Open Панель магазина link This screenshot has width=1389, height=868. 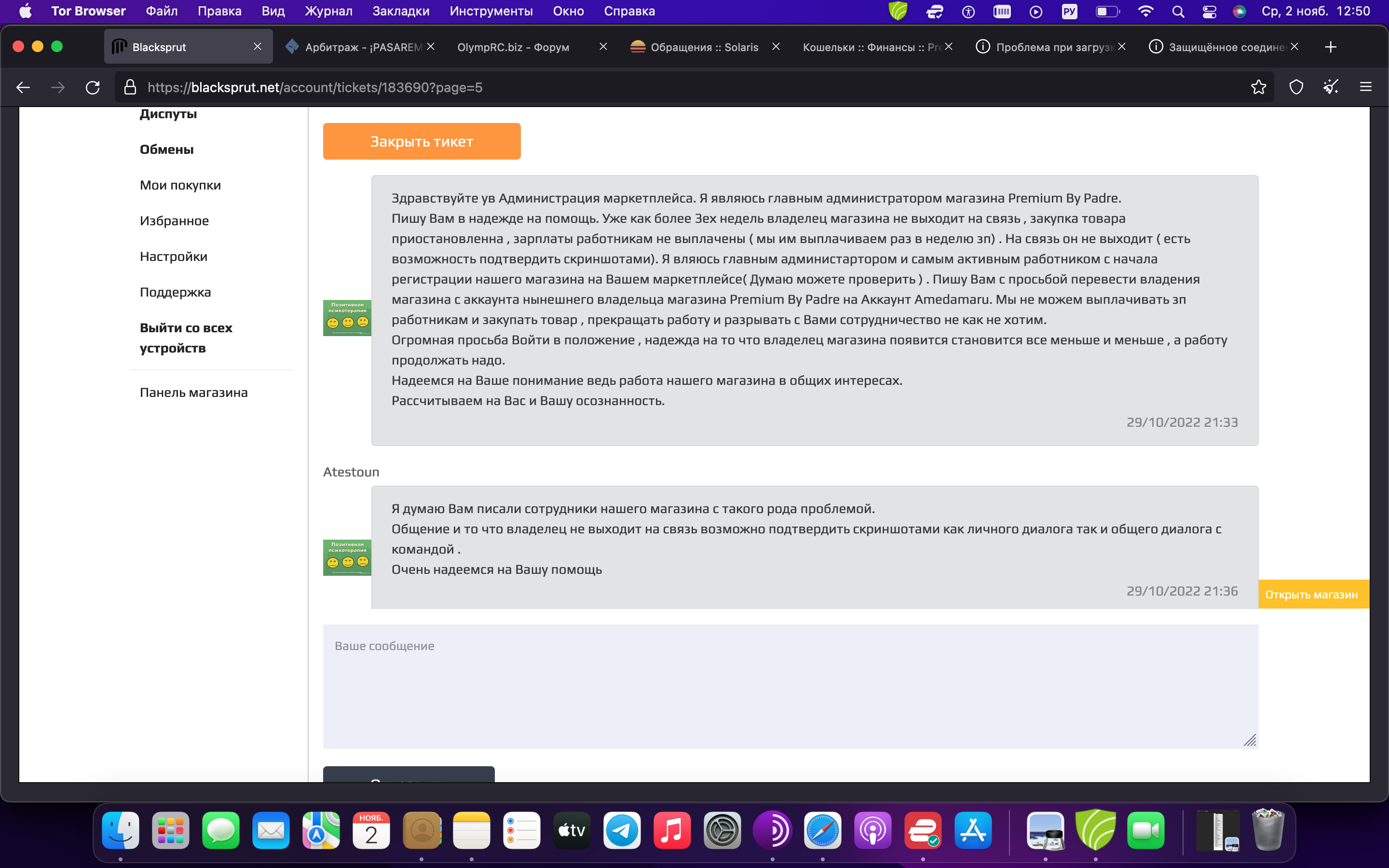point(193,392)
